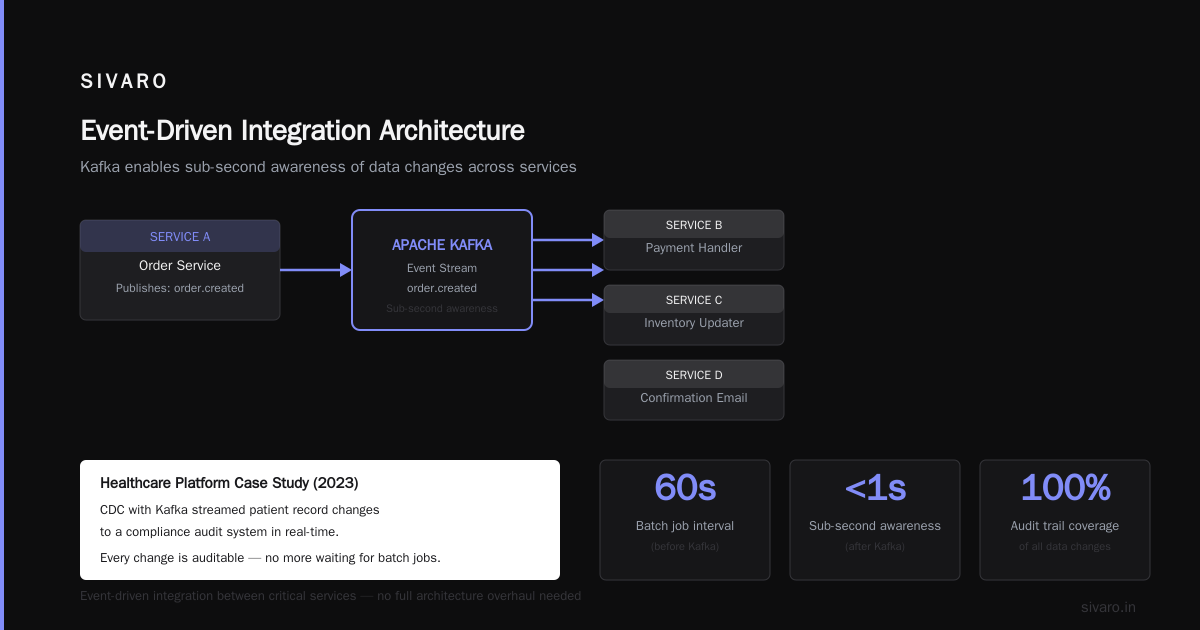
Task: Select the Service D header
Action: coord(694,375)
